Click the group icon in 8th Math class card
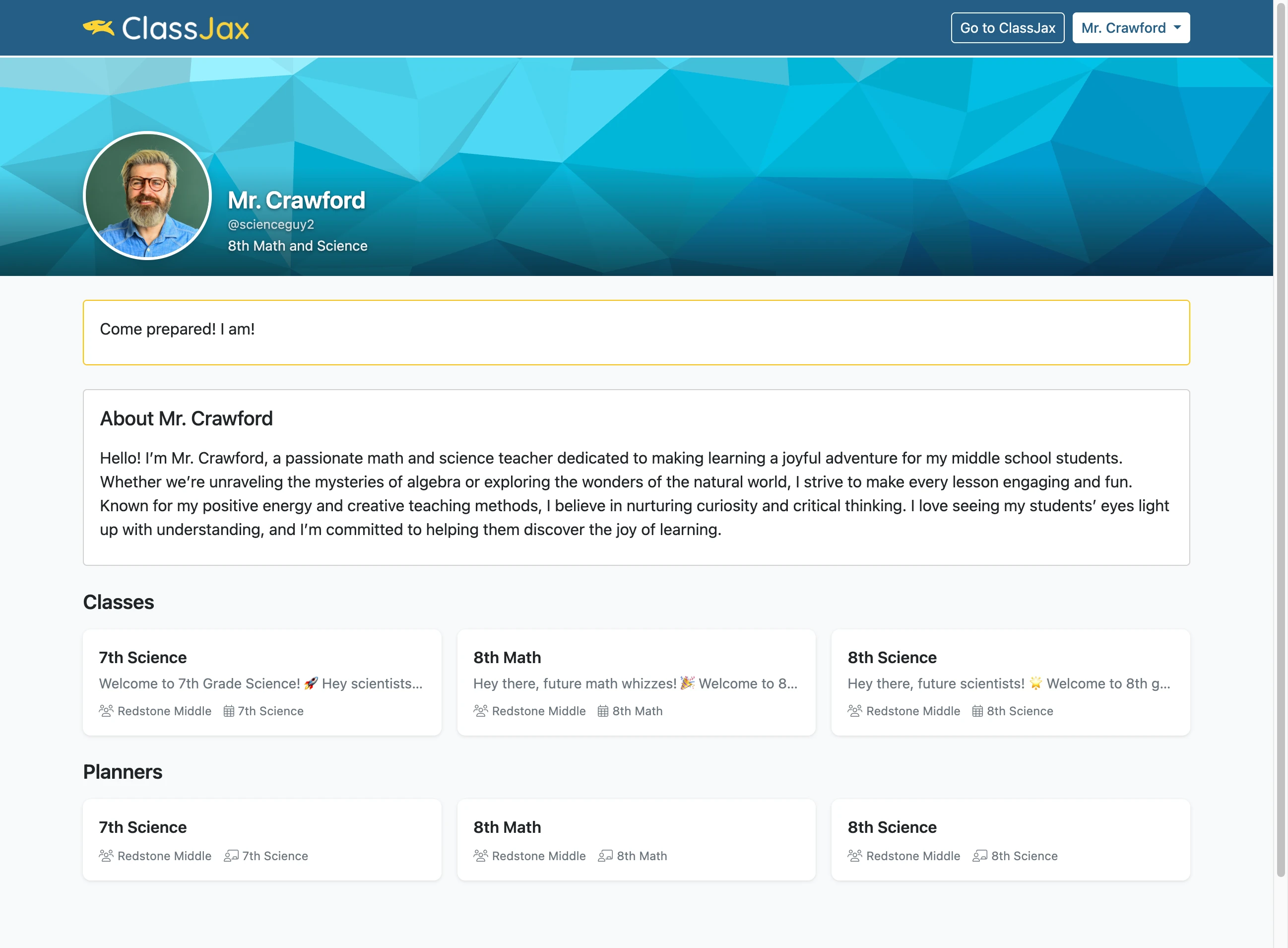 pyautogui.click(x=481, y=711)
